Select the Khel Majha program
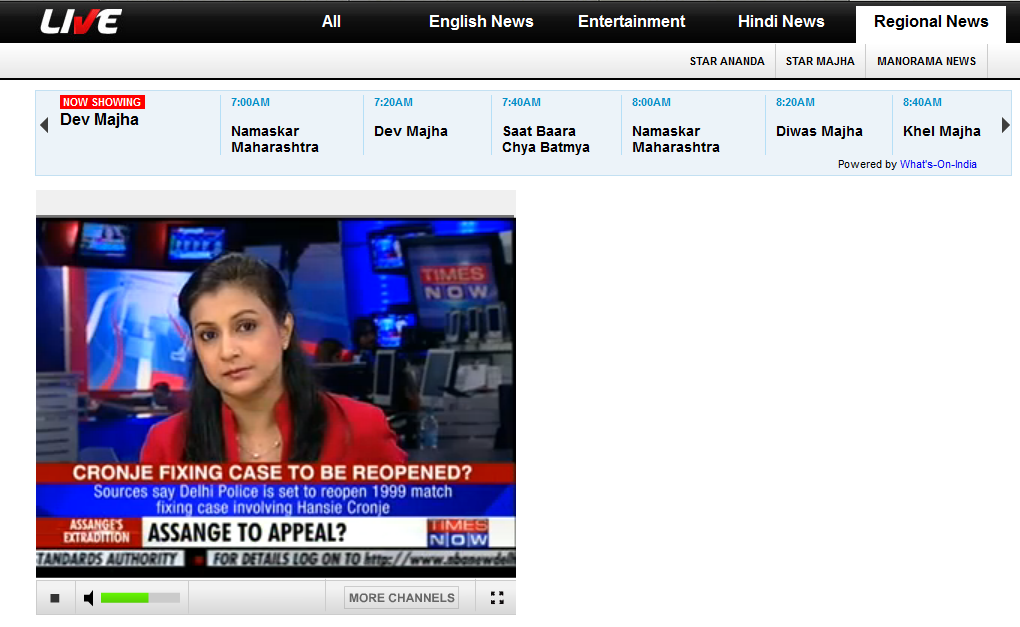Viewport: 1020px width, 627px height. (941, 131)
